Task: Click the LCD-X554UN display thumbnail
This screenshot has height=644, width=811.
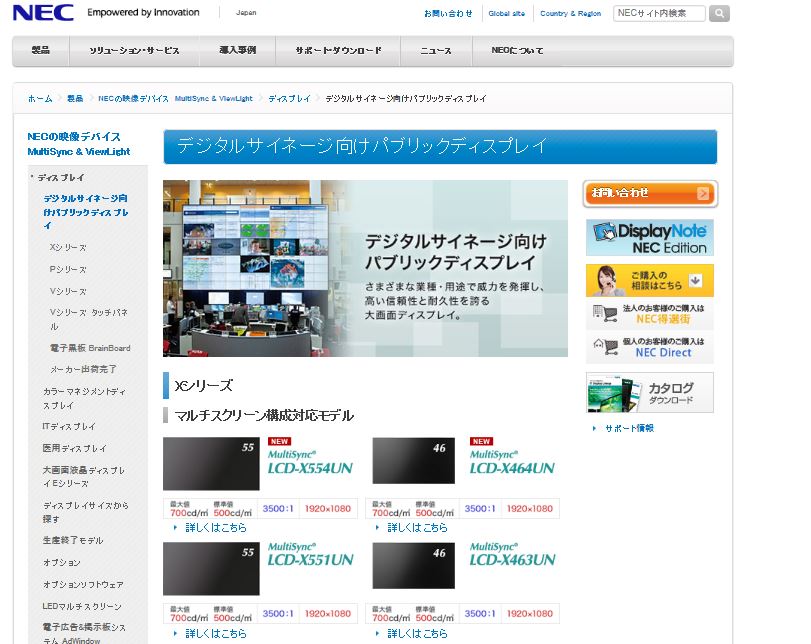Action: (x=211, y=463)
